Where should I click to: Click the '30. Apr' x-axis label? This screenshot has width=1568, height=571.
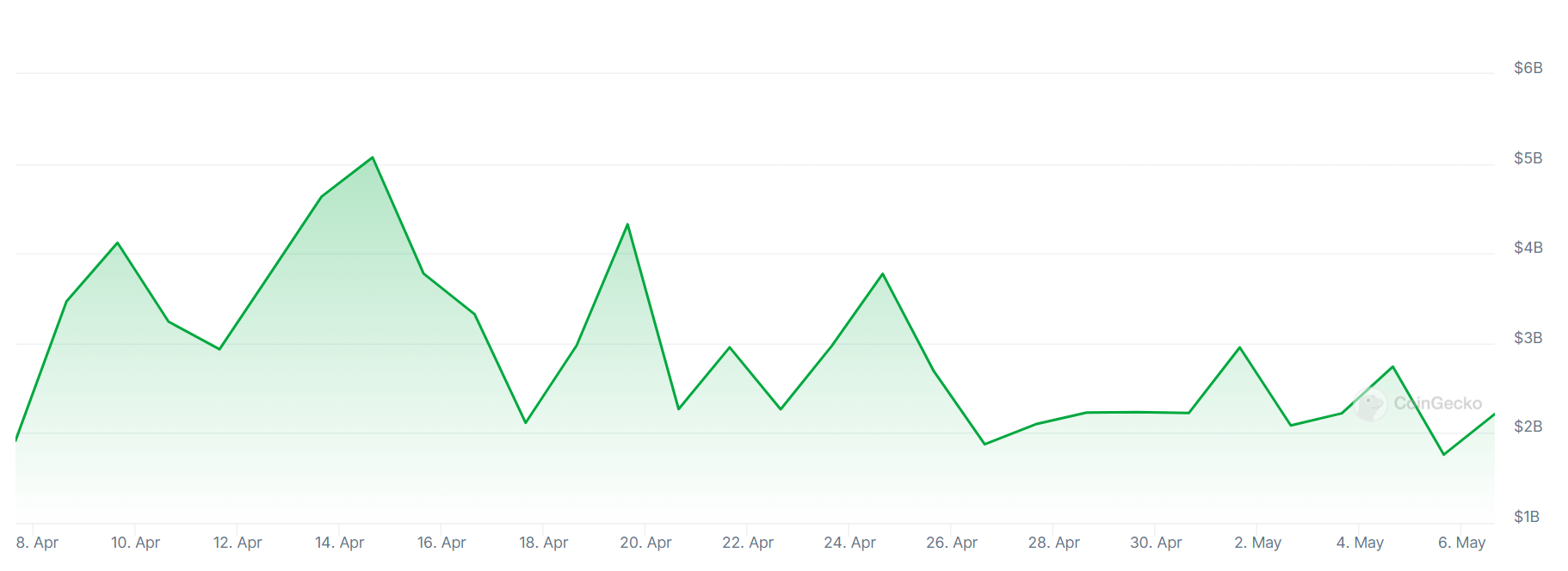(x=1155, y=543)
